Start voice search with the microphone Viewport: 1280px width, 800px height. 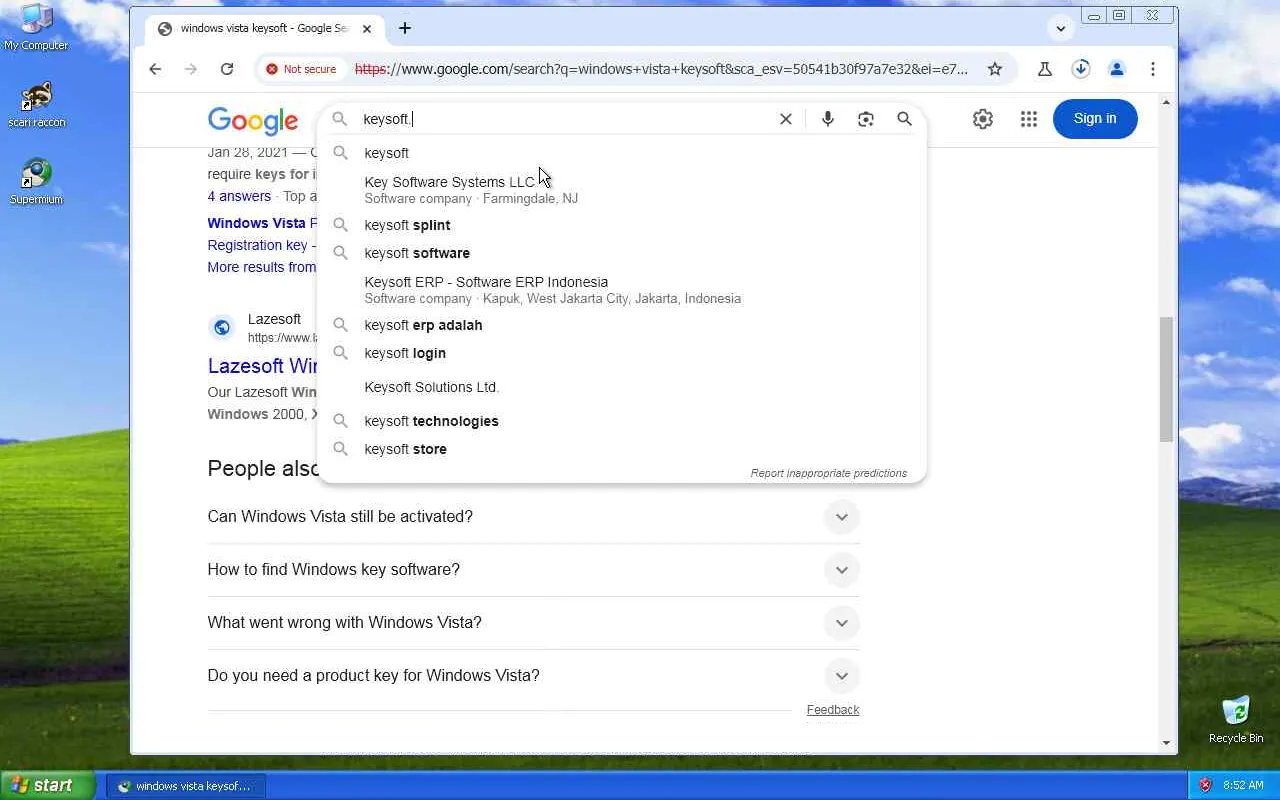828,119
